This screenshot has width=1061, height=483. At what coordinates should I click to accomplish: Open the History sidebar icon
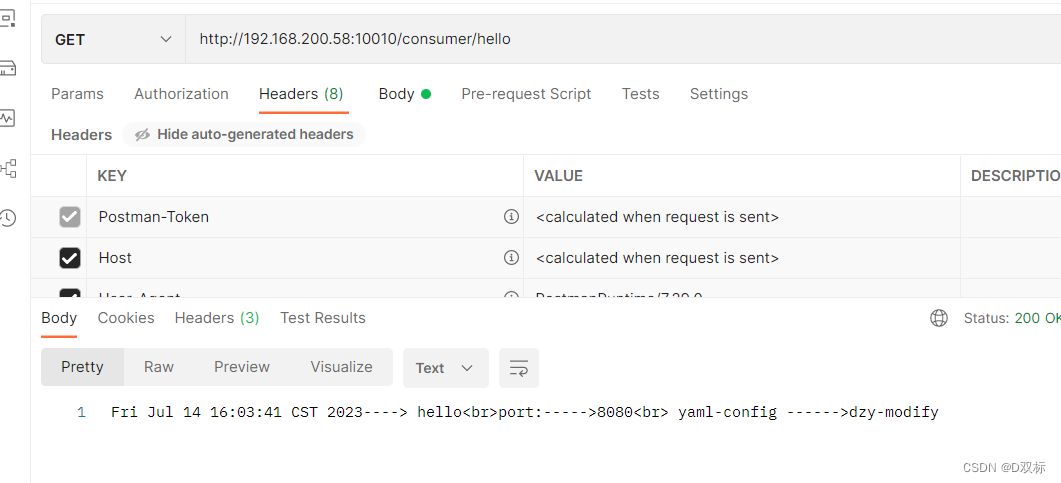coord(7,218)
